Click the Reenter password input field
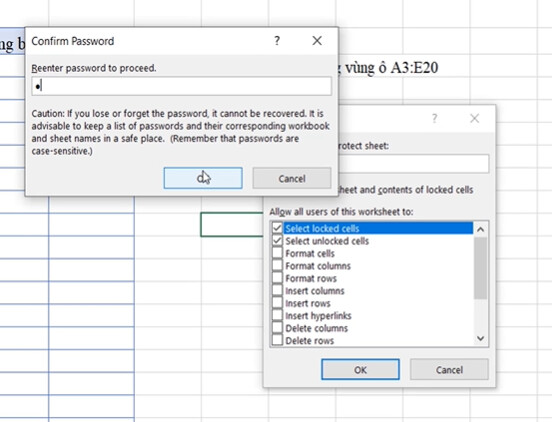Screen dimensions: 552x422 (x=181, y=86)
